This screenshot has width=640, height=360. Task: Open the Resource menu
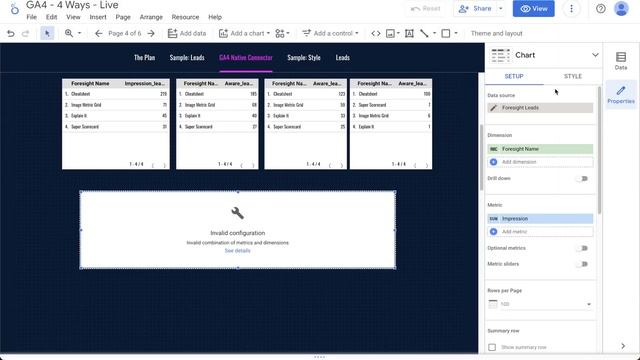[x=185, y=17]
